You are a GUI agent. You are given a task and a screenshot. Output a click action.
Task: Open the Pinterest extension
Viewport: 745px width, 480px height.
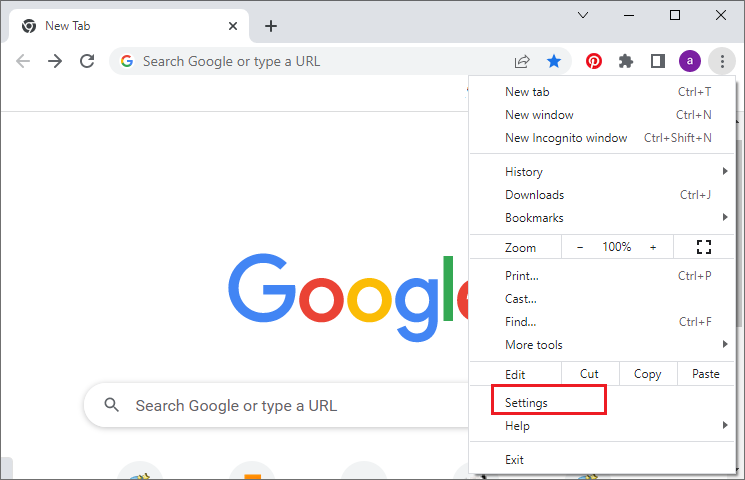click(594, 61)
